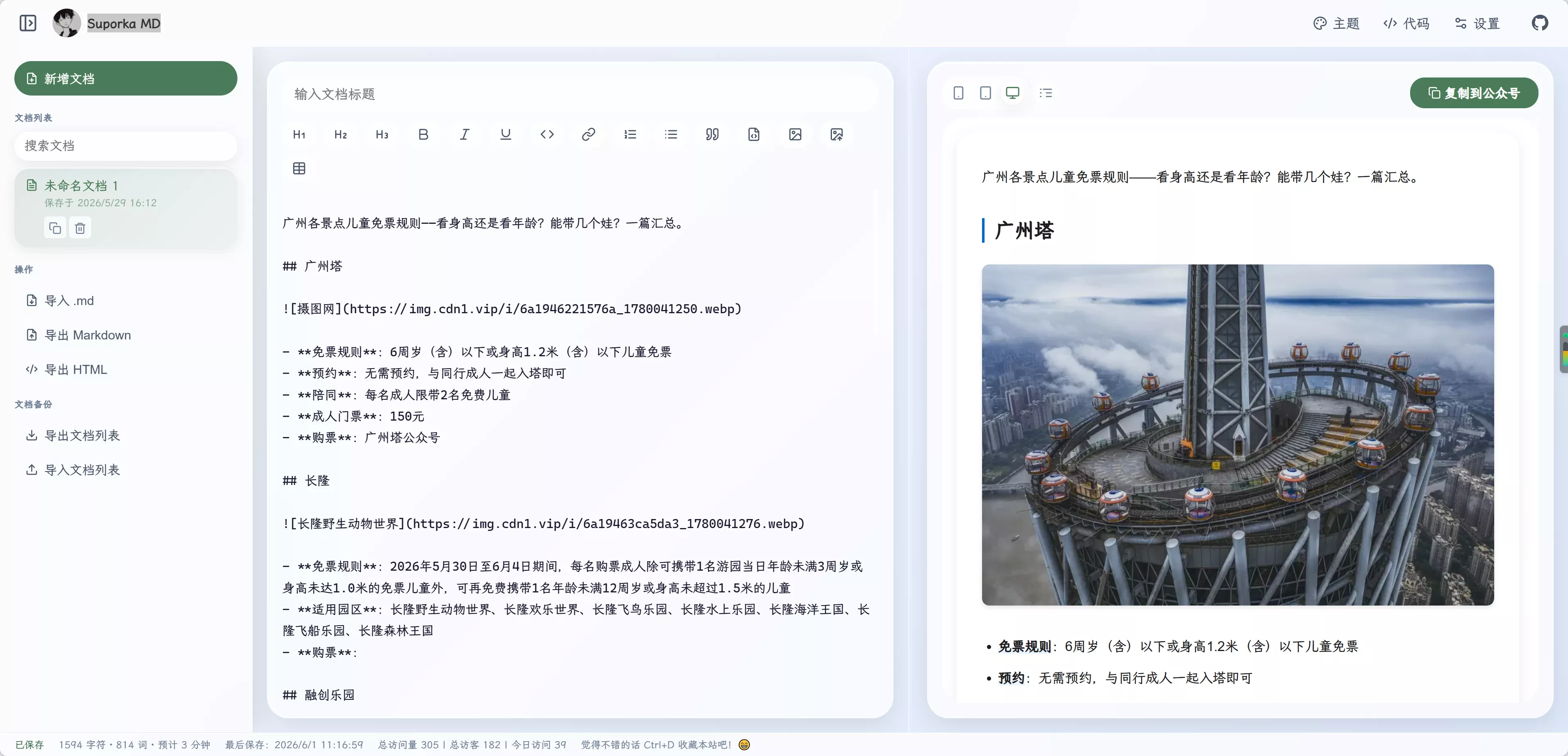Insert an H2 heading

click(x=340, y=134)
